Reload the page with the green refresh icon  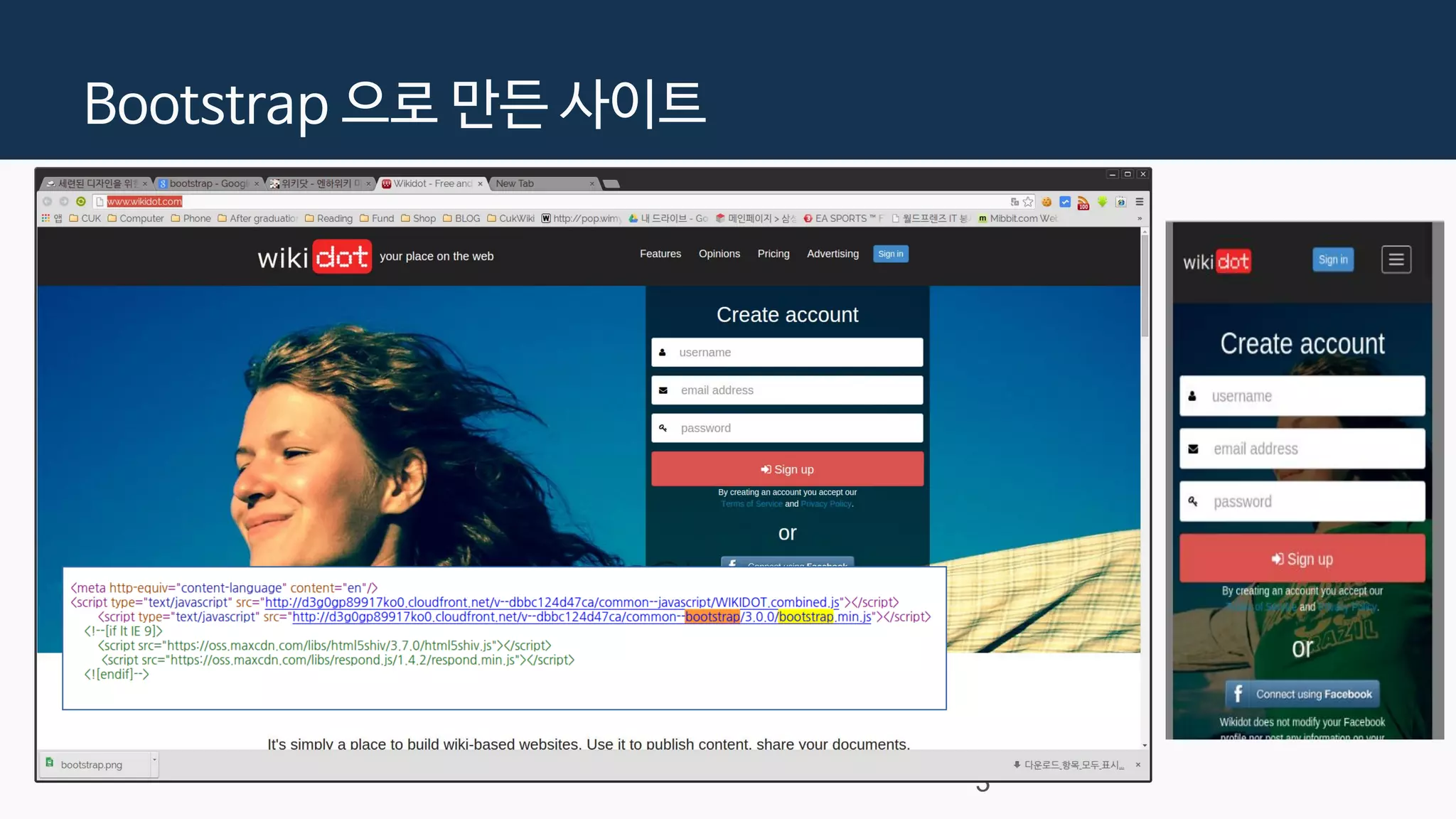tap(81, 202)
